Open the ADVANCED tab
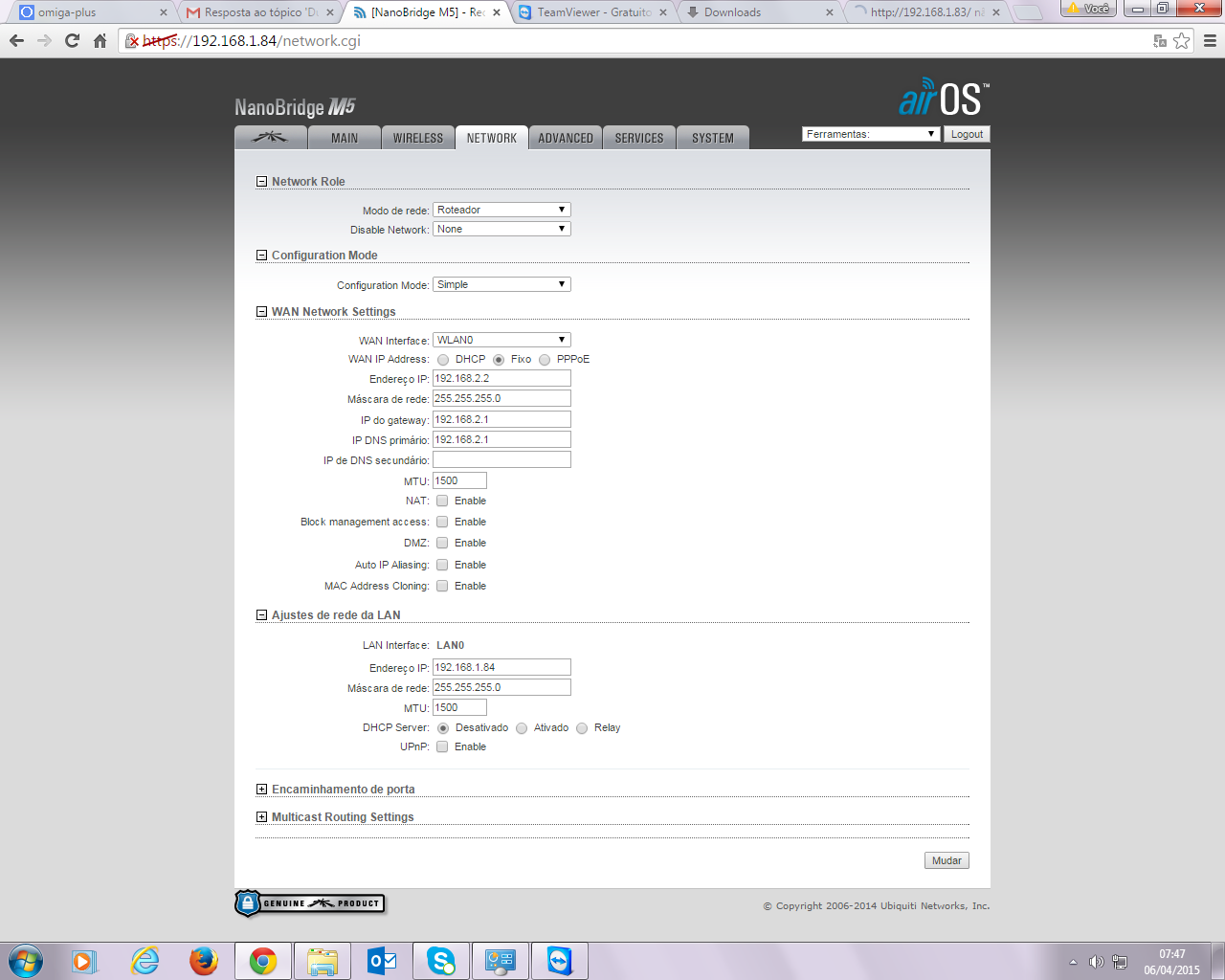Image resolution: width=1225 pixels, height=980 pixels. (x=566, y=138)
